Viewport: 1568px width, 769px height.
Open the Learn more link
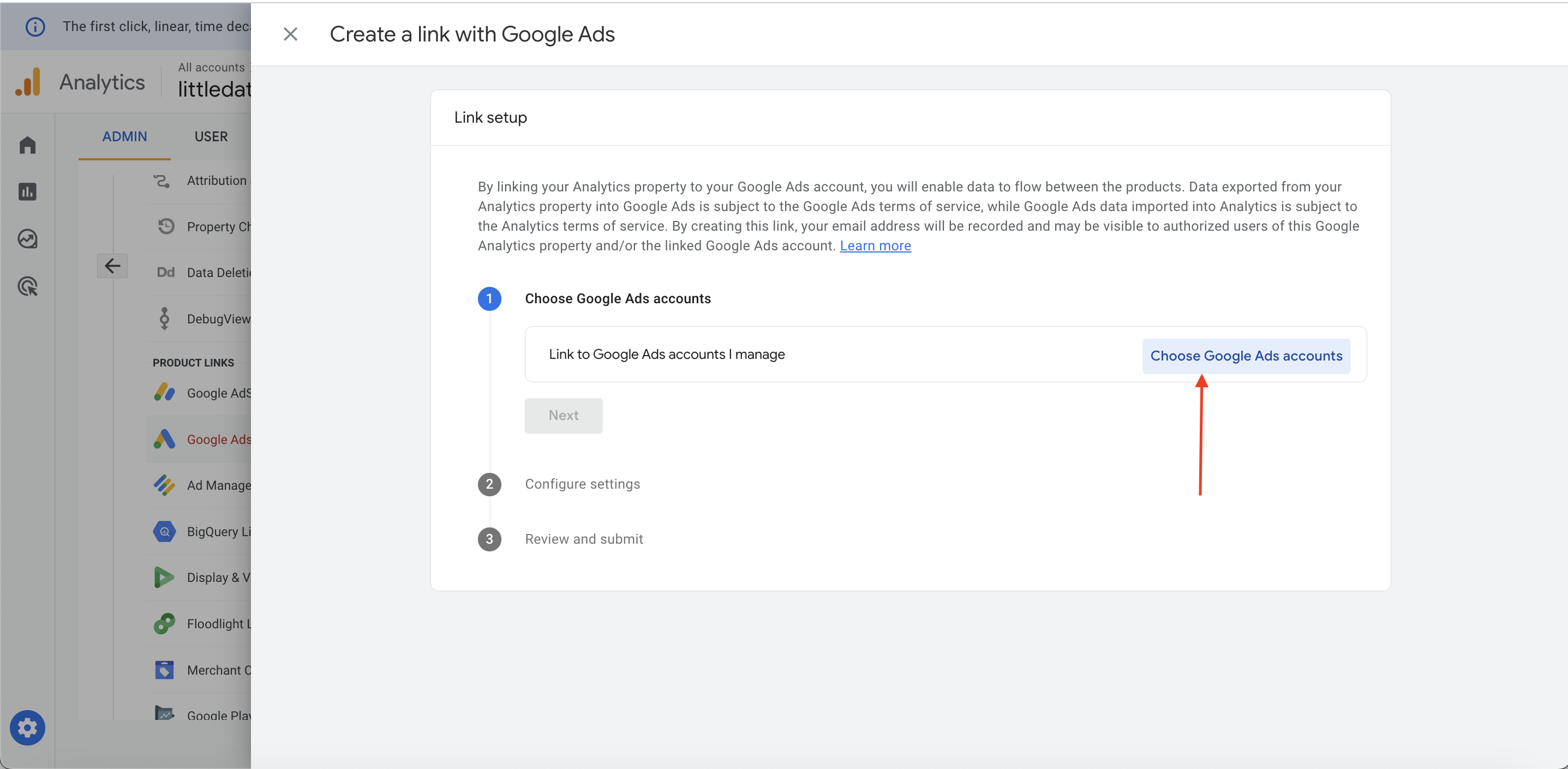click(x=875, y=245)
